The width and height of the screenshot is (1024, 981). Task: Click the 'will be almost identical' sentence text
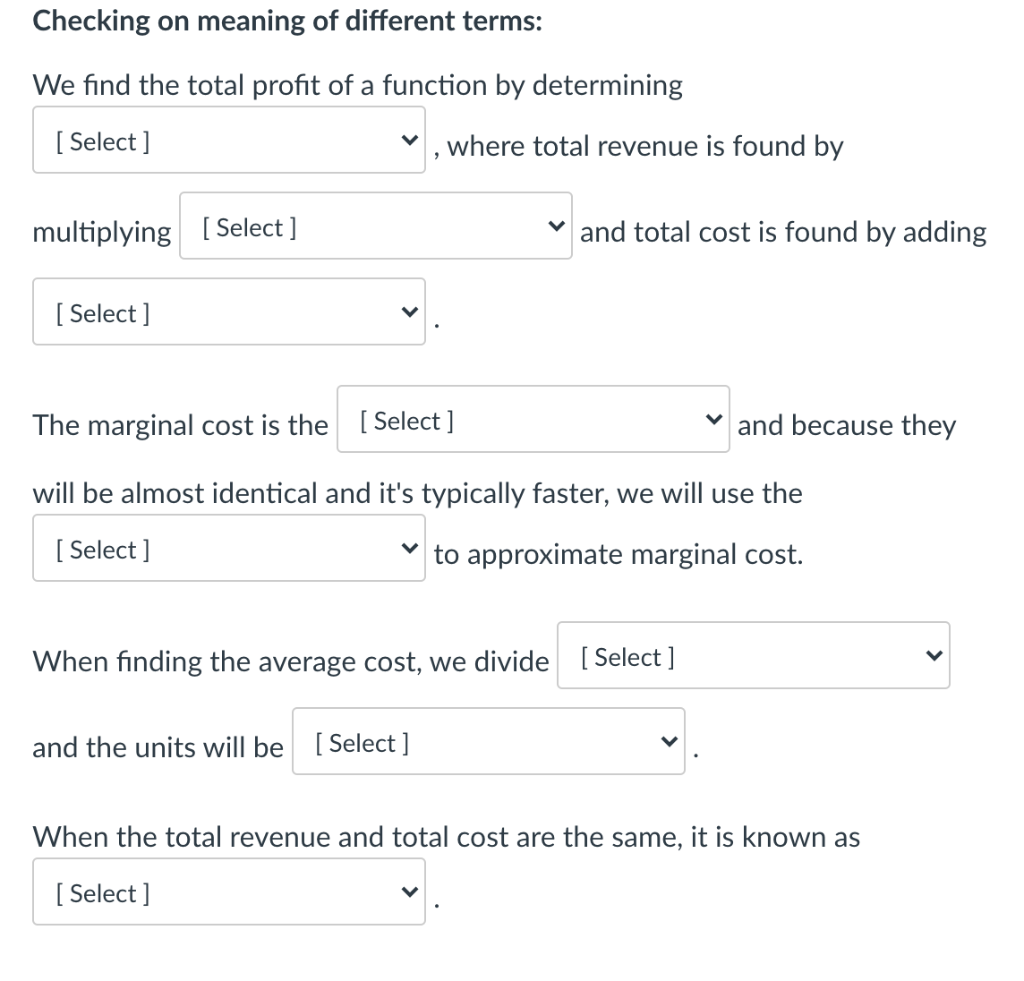(x=418, y=494)
